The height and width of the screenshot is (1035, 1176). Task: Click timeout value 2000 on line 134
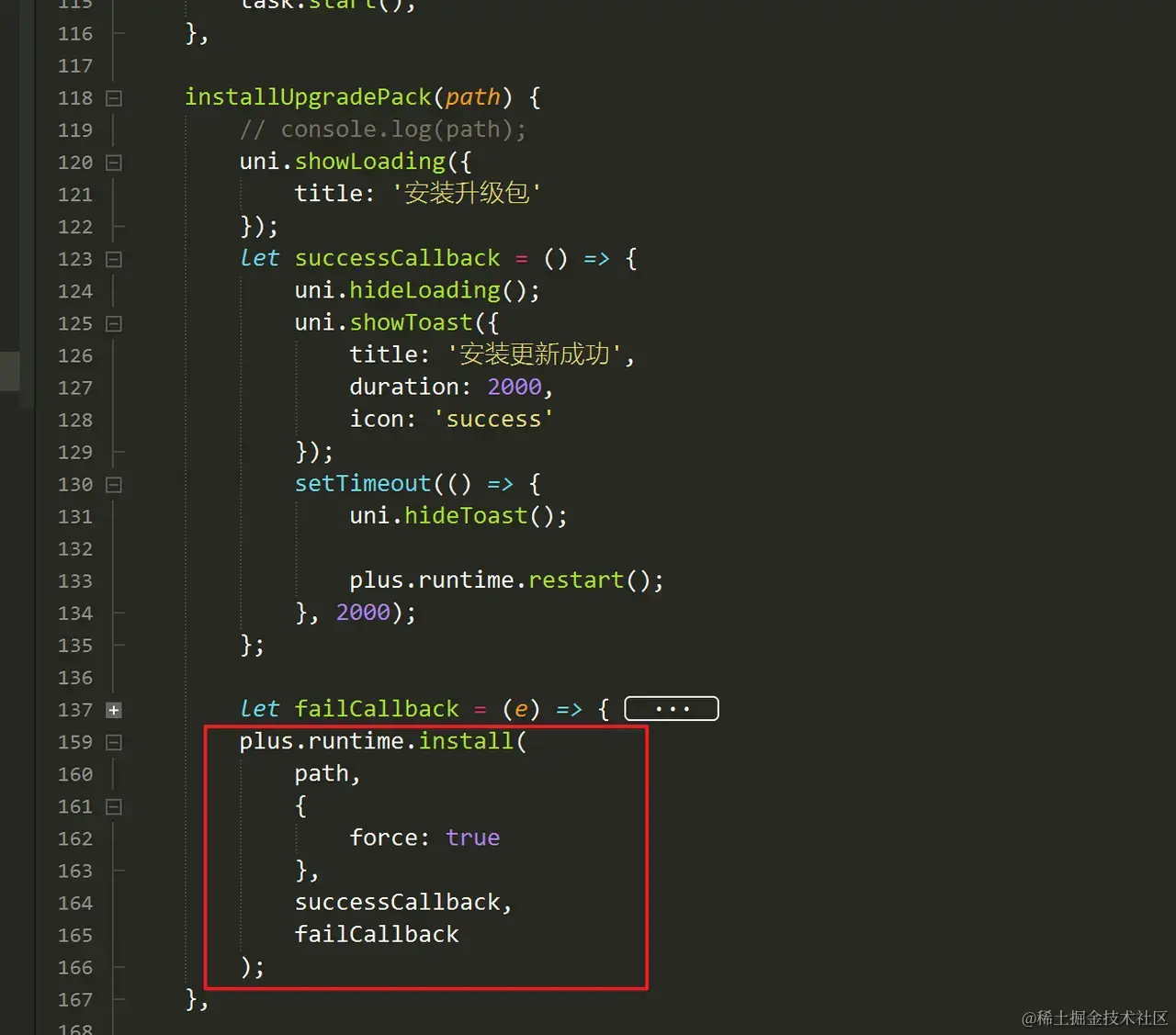pos(363,613)
